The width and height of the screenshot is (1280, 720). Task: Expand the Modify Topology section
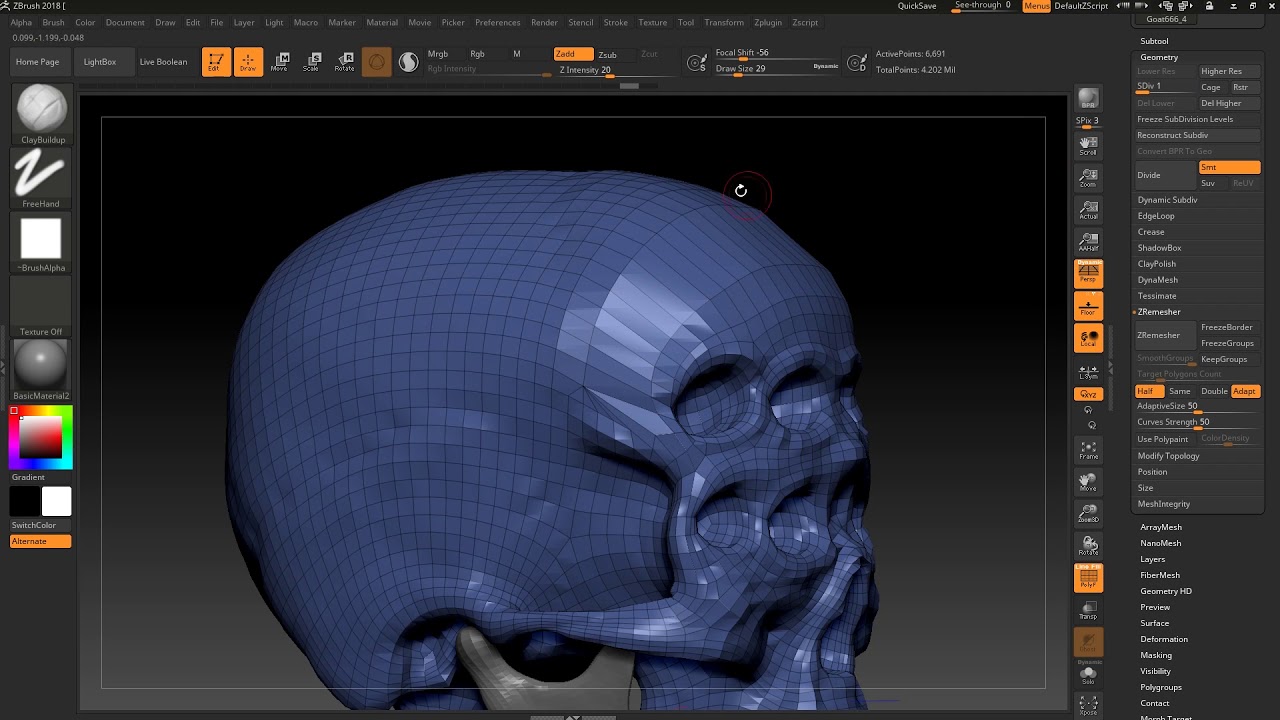1168,456
